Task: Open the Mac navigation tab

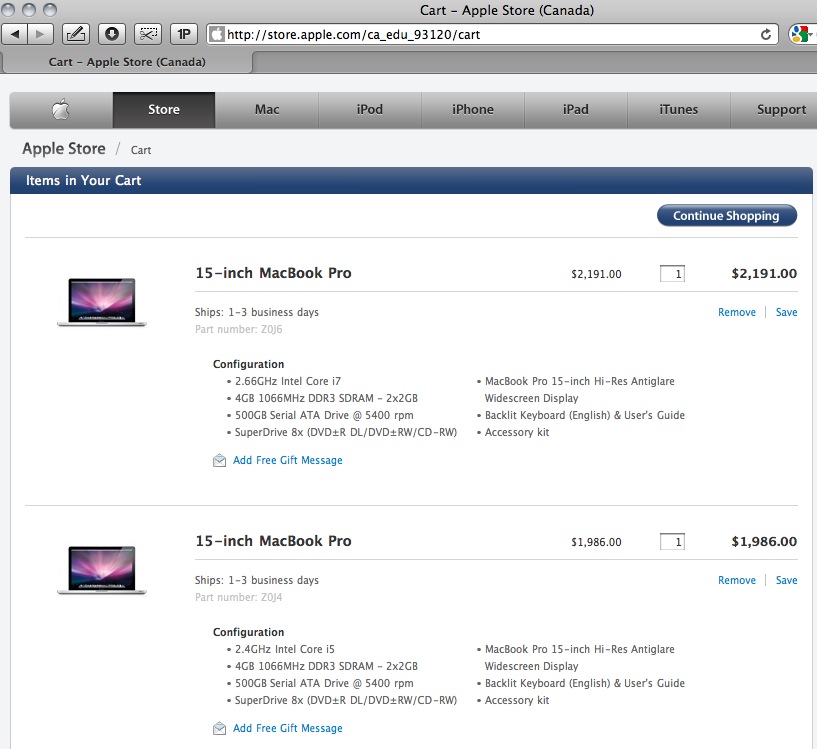Action: (x=267, y=109)
